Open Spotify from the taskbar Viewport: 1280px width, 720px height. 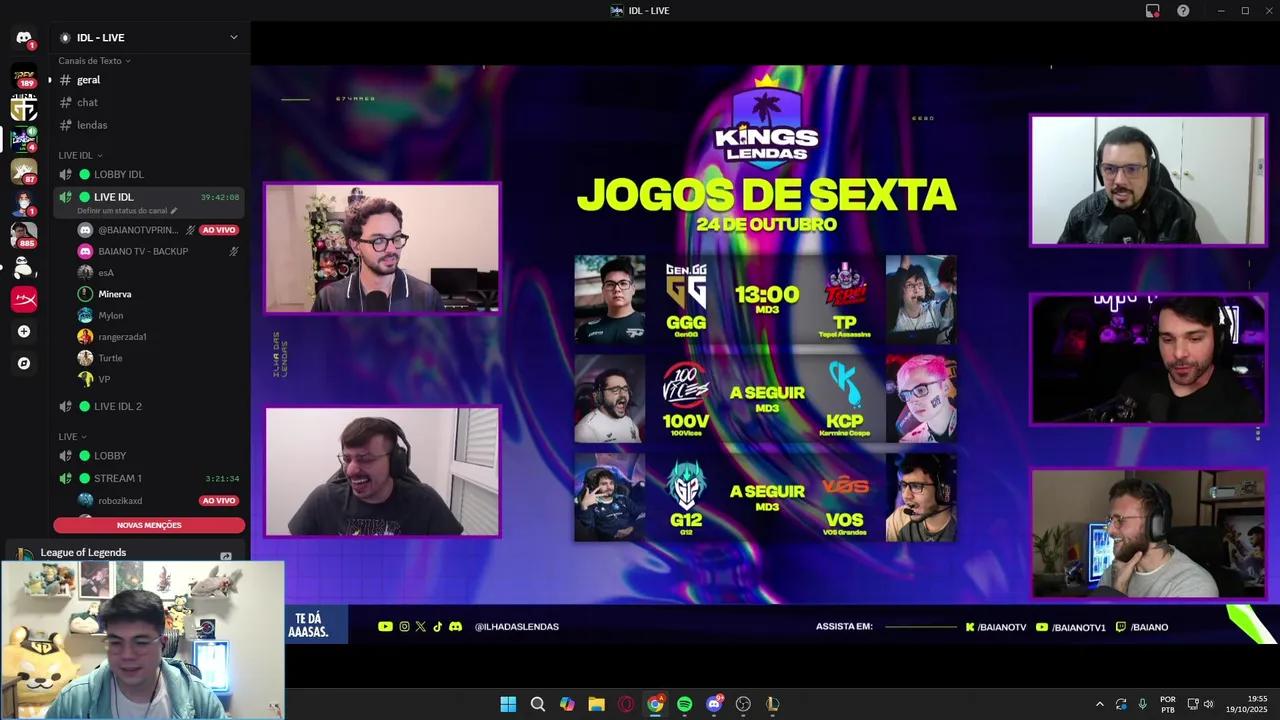click(684, 704)
